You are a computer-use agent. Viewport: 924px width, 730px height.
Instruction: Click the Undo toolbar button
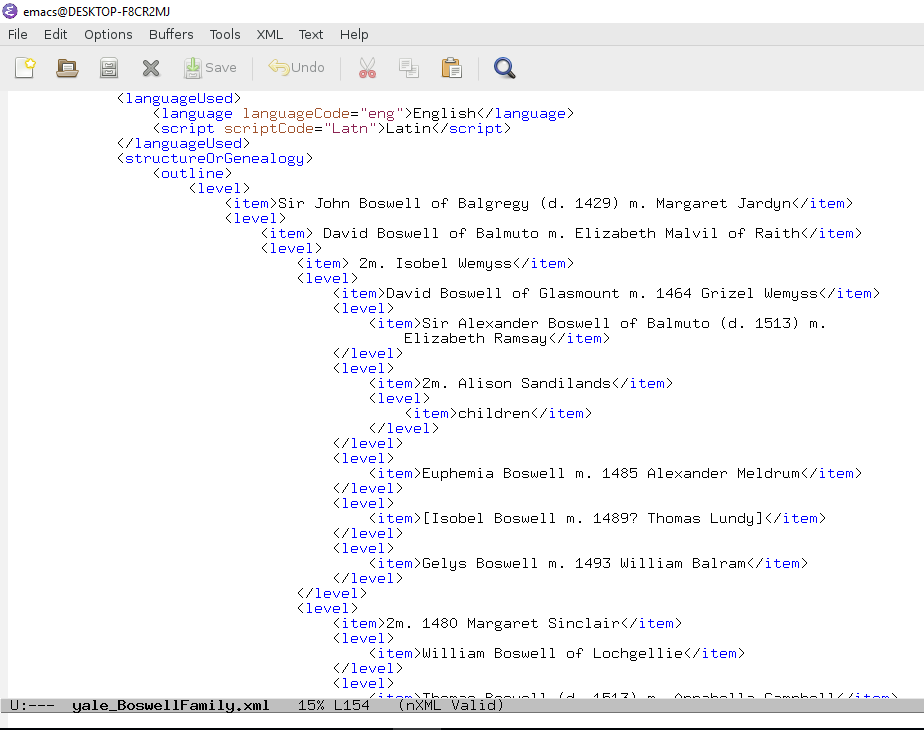point(297,68)
